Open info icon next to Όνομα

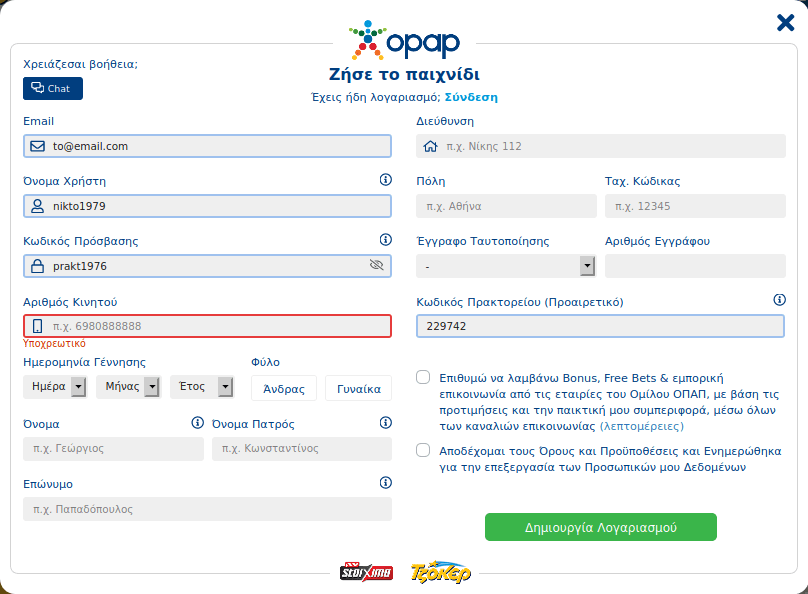pos(197,423)
